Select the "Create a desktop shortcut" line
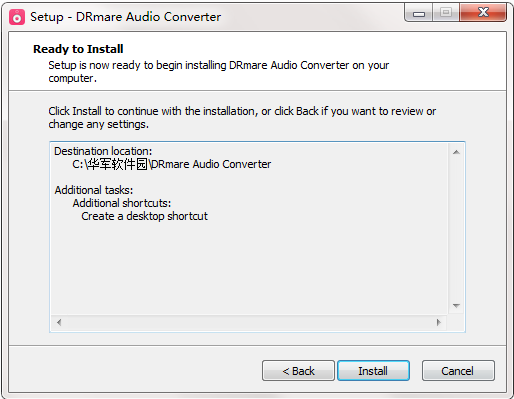This screenshot has height=399, width=514. [x=144, y=216]
